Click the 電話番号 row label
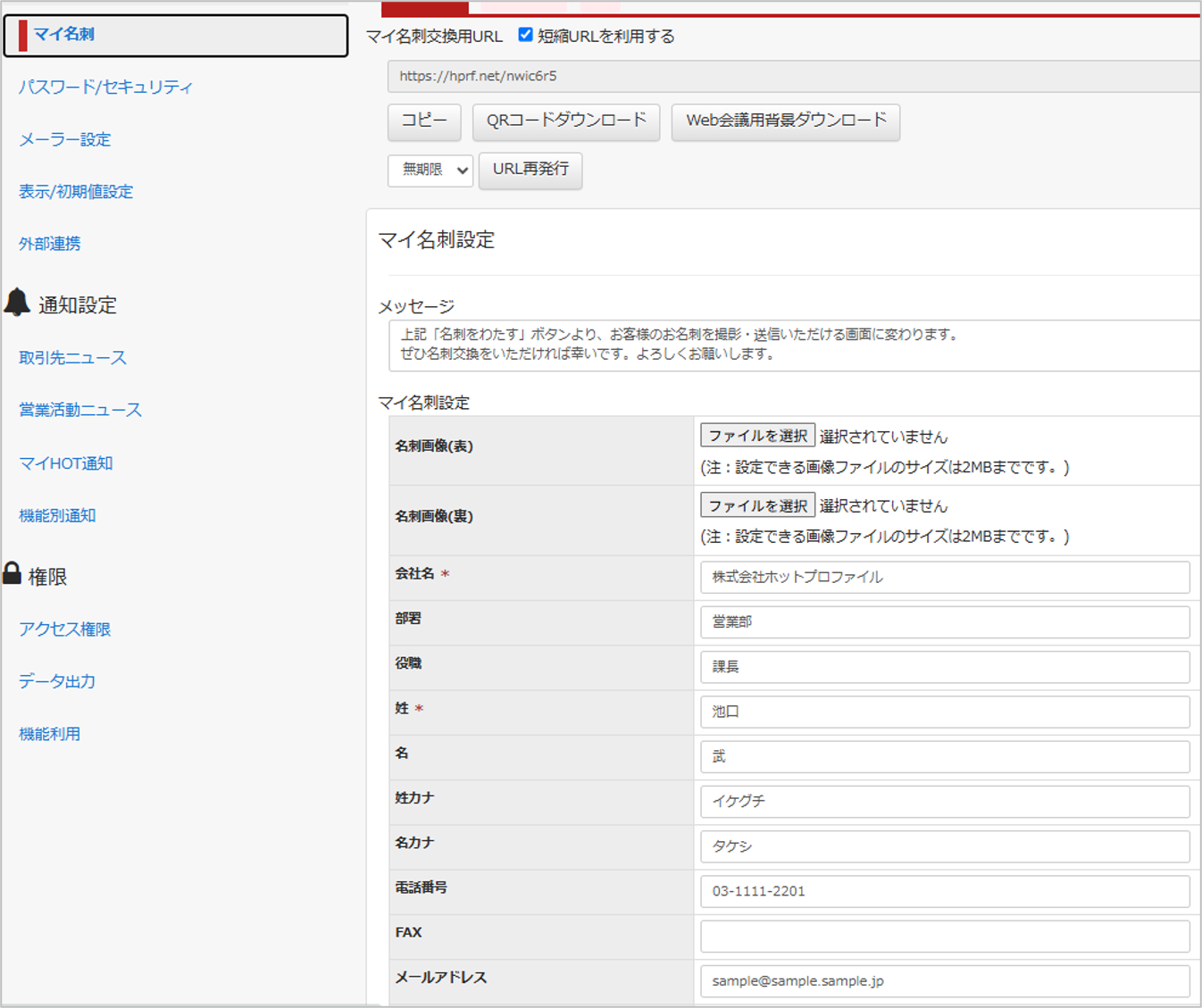Screen dimensions: 1202x1008 pos(422,887)
